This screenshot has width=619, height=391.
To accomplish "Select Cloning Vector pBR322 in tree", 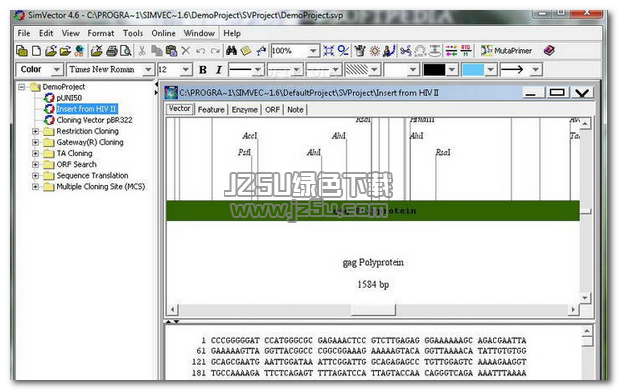I will pyautogui.click(x=94, y=120).
